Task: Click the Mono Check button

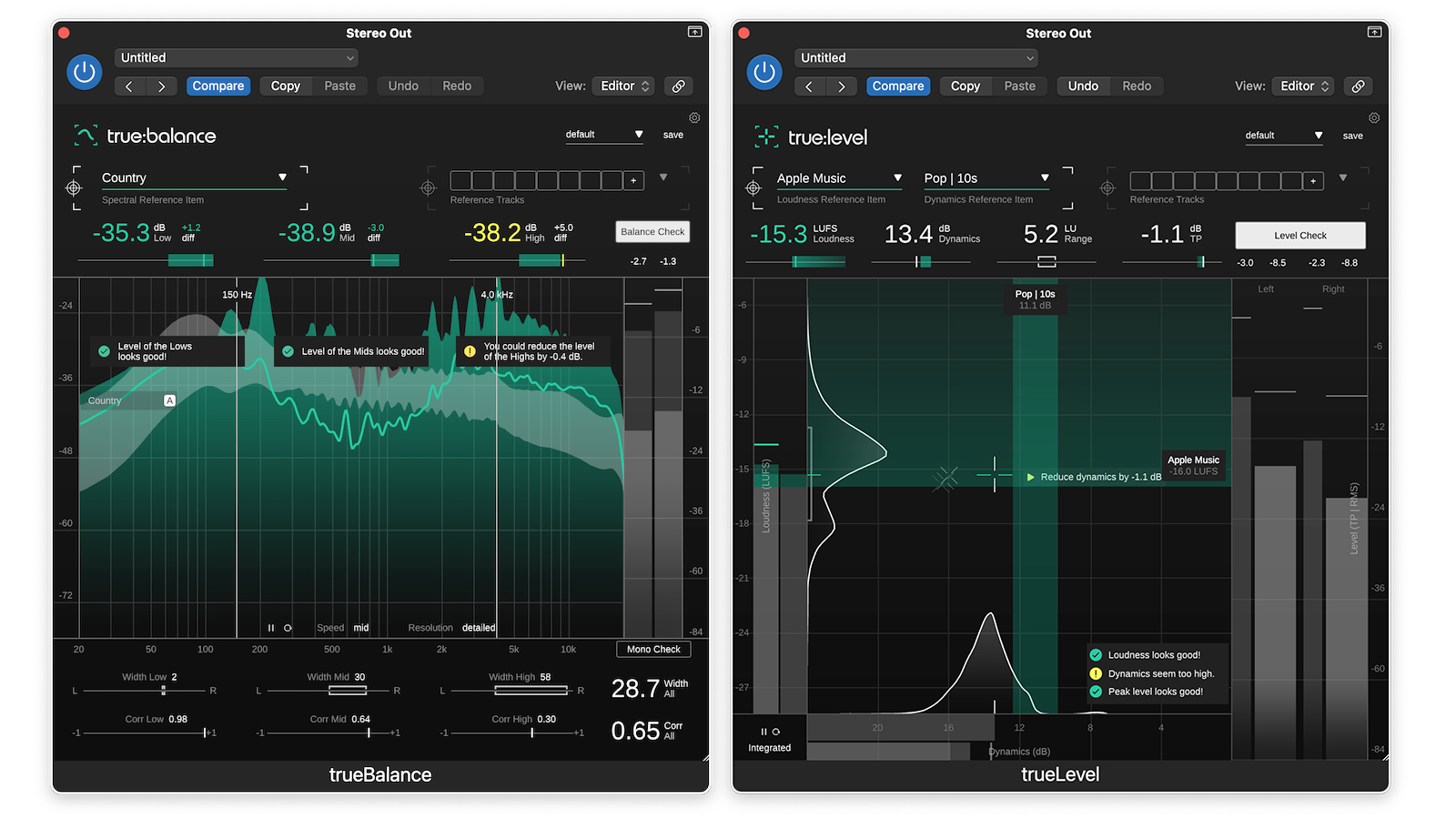Action: [652, 649]
